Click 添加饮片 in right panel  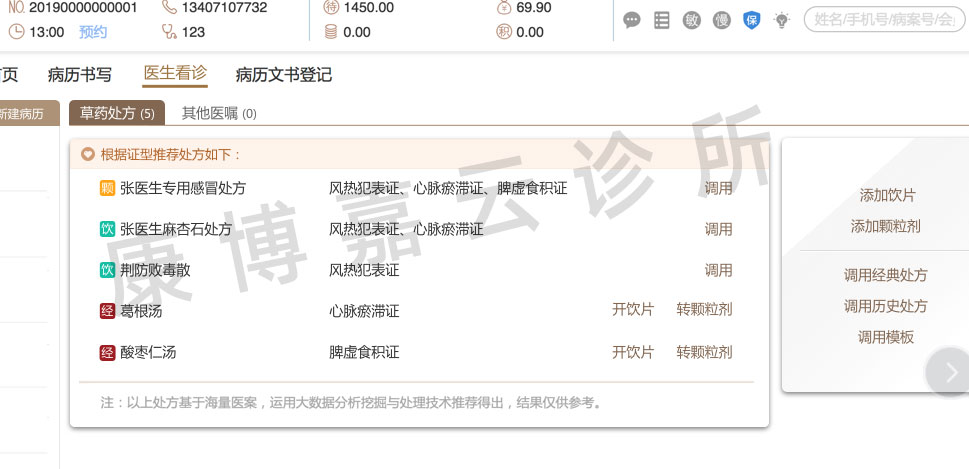(887, 196)
